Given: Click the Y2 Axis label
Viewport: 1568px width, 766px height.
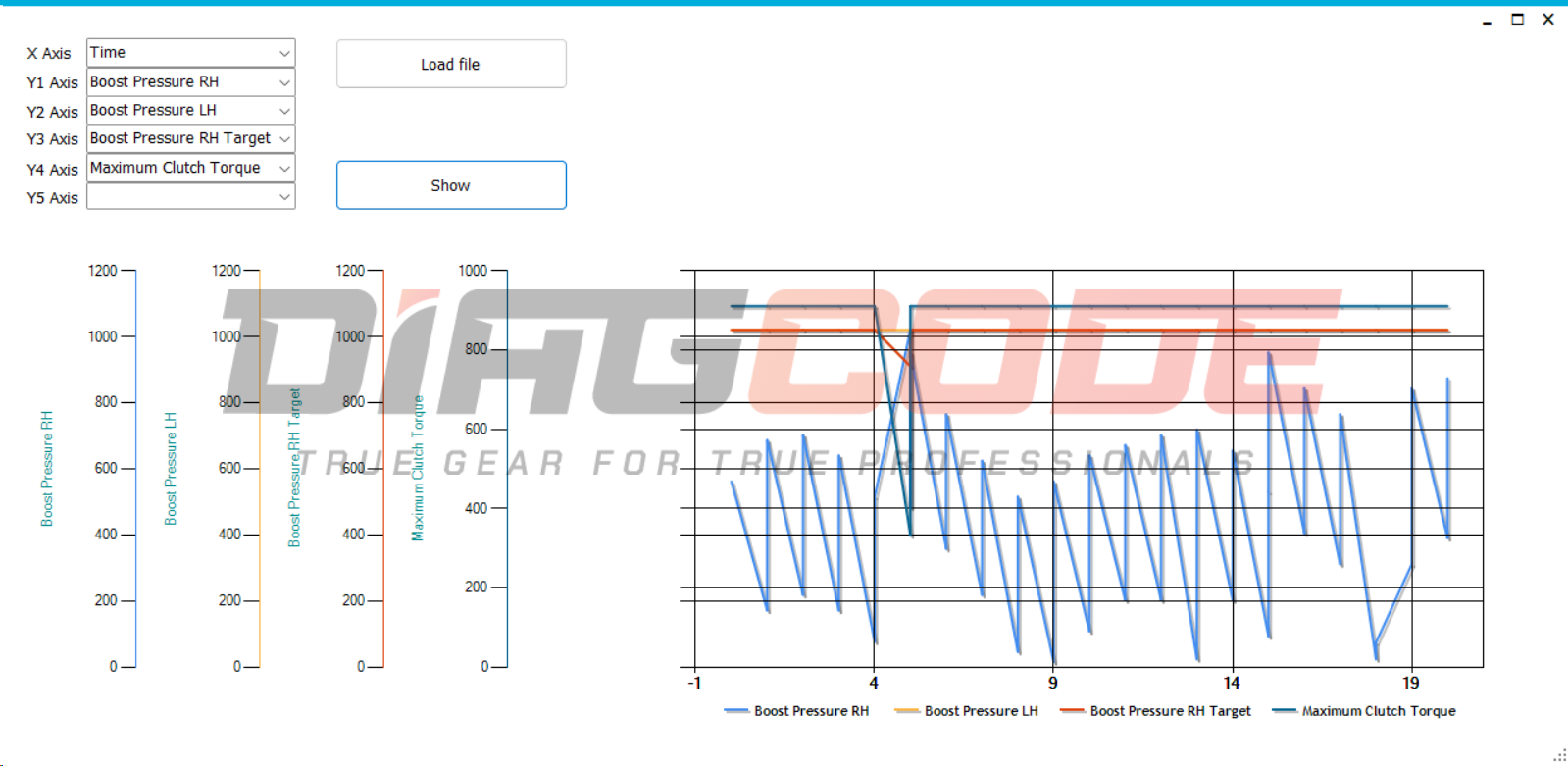Looking at the screenshot, I should click(52, 112).
